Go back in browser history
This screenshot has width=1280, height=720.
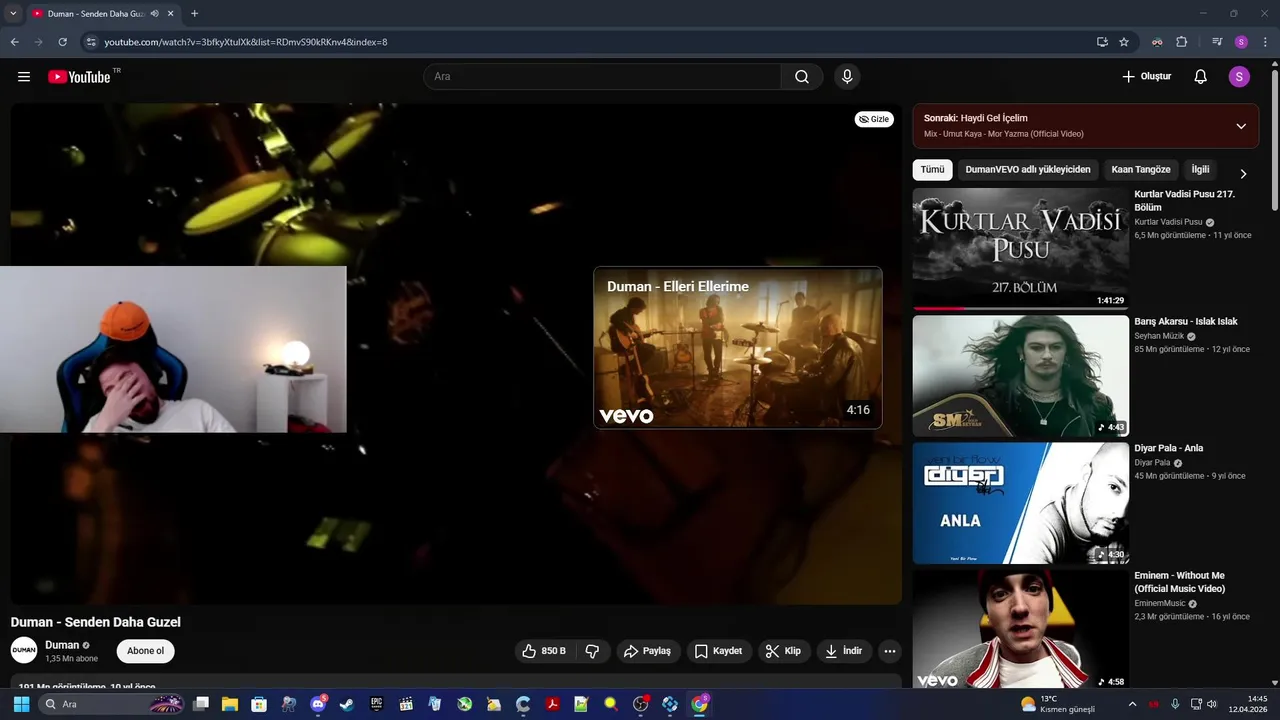tap(14, 42)
